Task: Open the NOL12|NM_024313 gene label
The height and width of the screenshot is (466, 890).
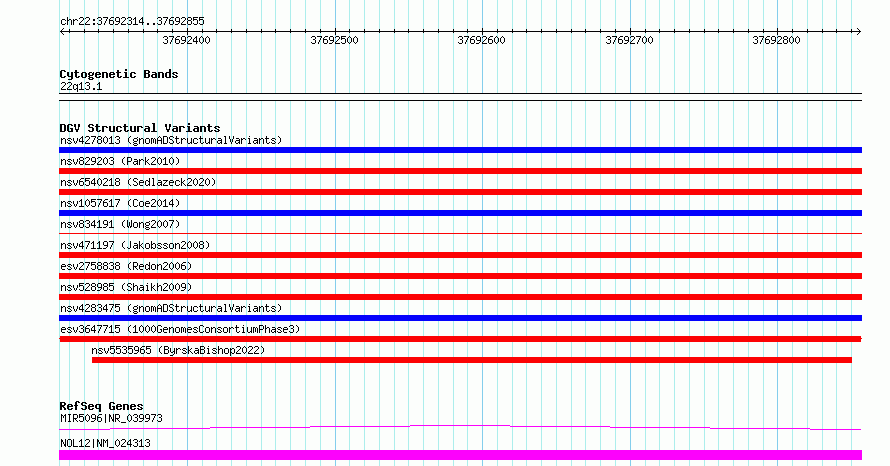Action: point(105,443)
